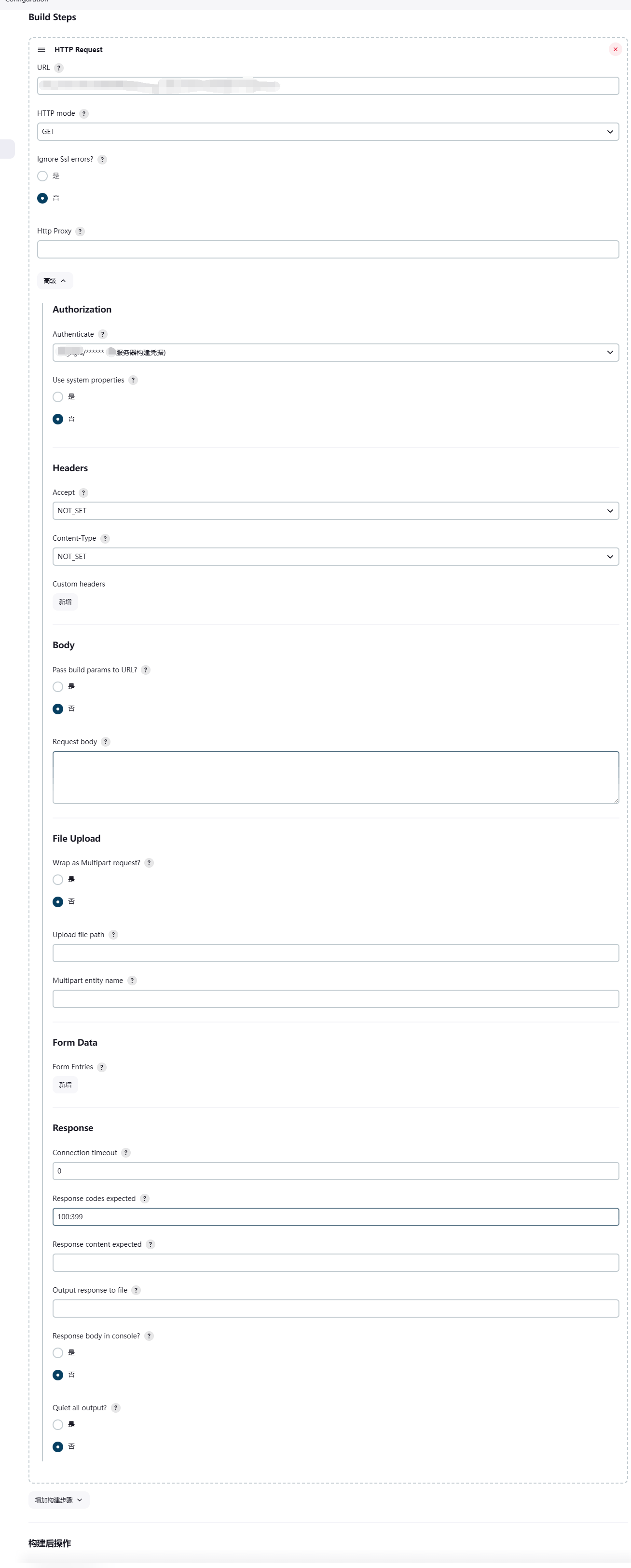
Task: Open help for Ignore Ssl errors
Action: 102,160
